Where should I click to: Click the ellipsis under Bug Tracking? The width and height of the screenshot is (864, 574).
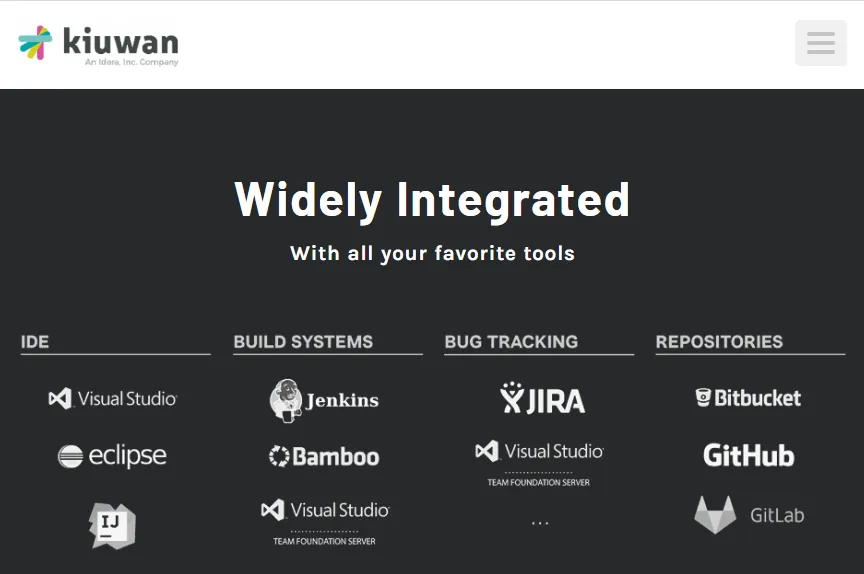[540, 523]
